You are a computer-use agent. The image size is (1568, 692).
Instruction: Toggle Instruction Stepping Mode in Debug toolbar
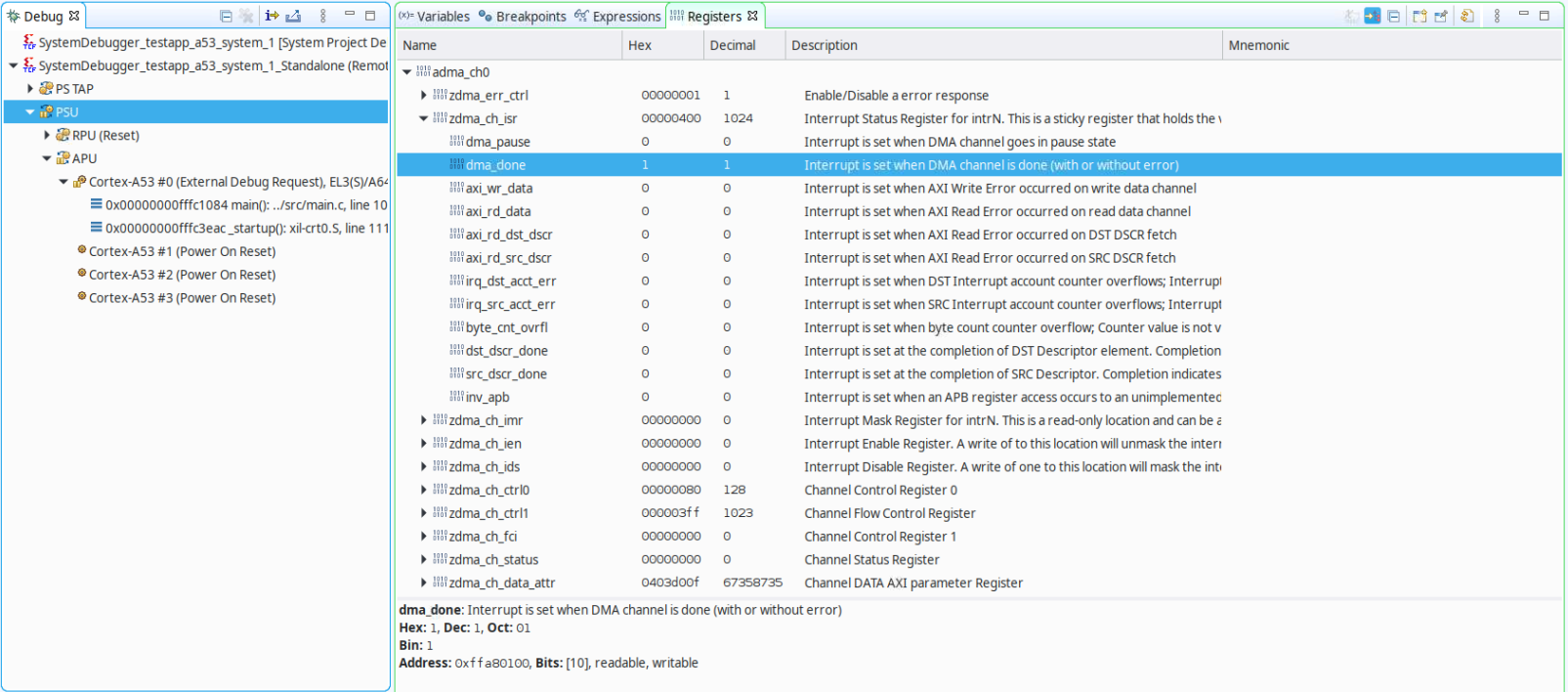click(x=272, y=16)
